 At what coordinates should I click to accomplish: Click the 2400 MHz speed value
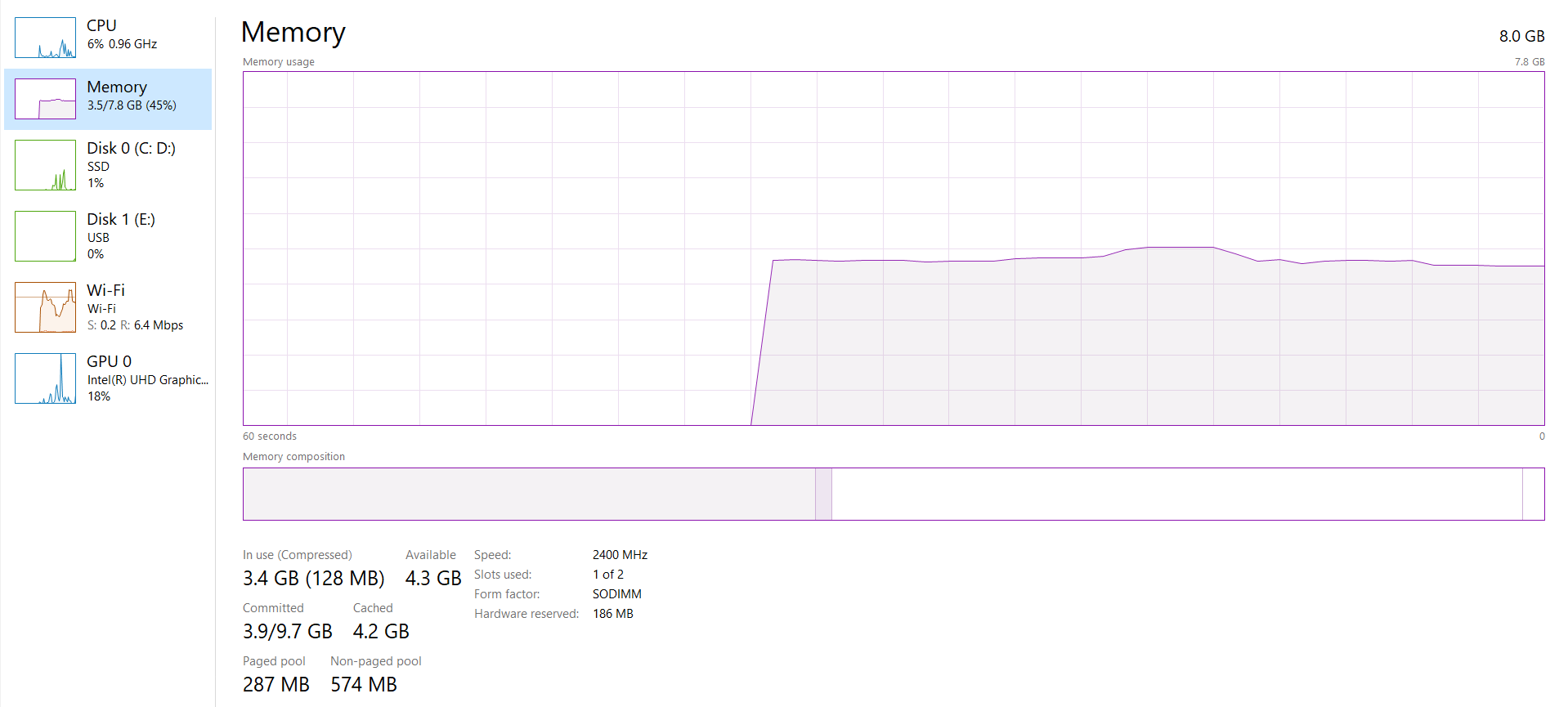pos(620,555)
